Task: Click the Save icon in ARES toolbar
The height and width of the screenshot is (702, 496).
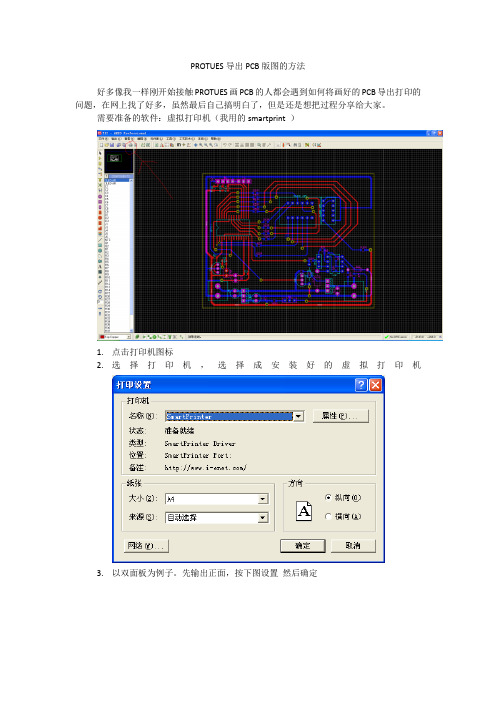Action: pyautogui.click(x=112, y=145)
